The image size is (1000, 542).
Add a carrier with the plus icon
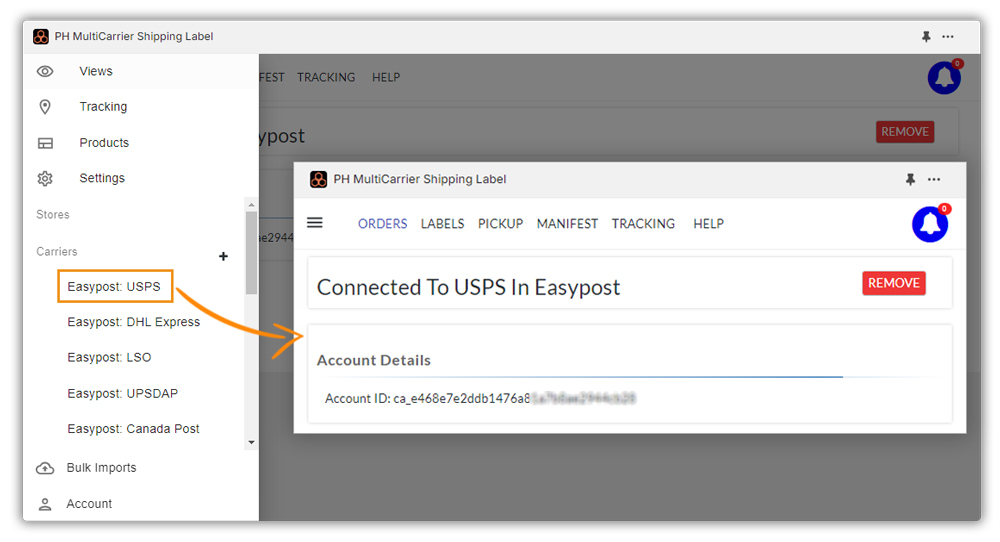(223, 256)
